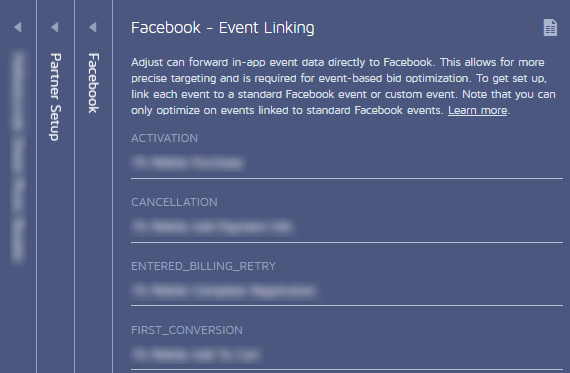Select the Facebook vertical panel label
The width and height of the screenshot is (570, 373).
coord(93,83)
